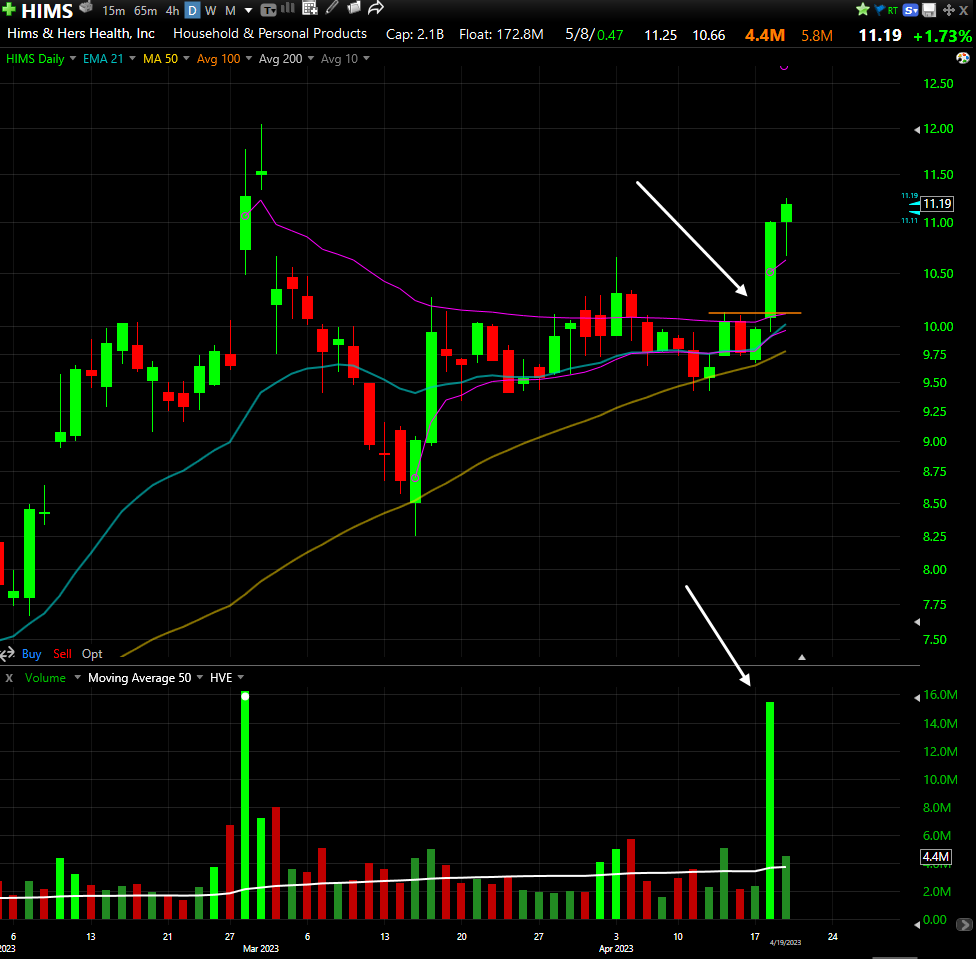This screenshot has width=976, height=959.
Task: Select the M monthly timeframe
Action: point(230,11)
